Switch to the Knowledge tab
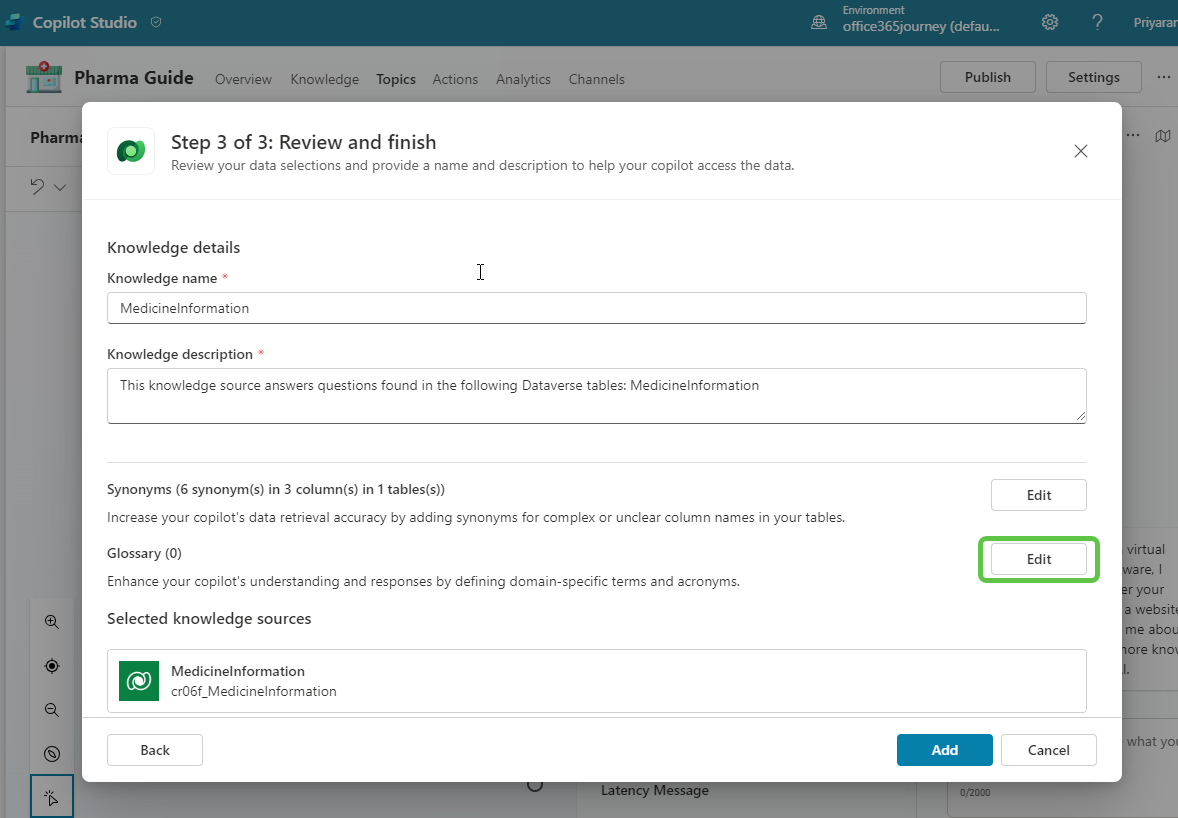Viewport: 1178px width, 818px height. 324,79
